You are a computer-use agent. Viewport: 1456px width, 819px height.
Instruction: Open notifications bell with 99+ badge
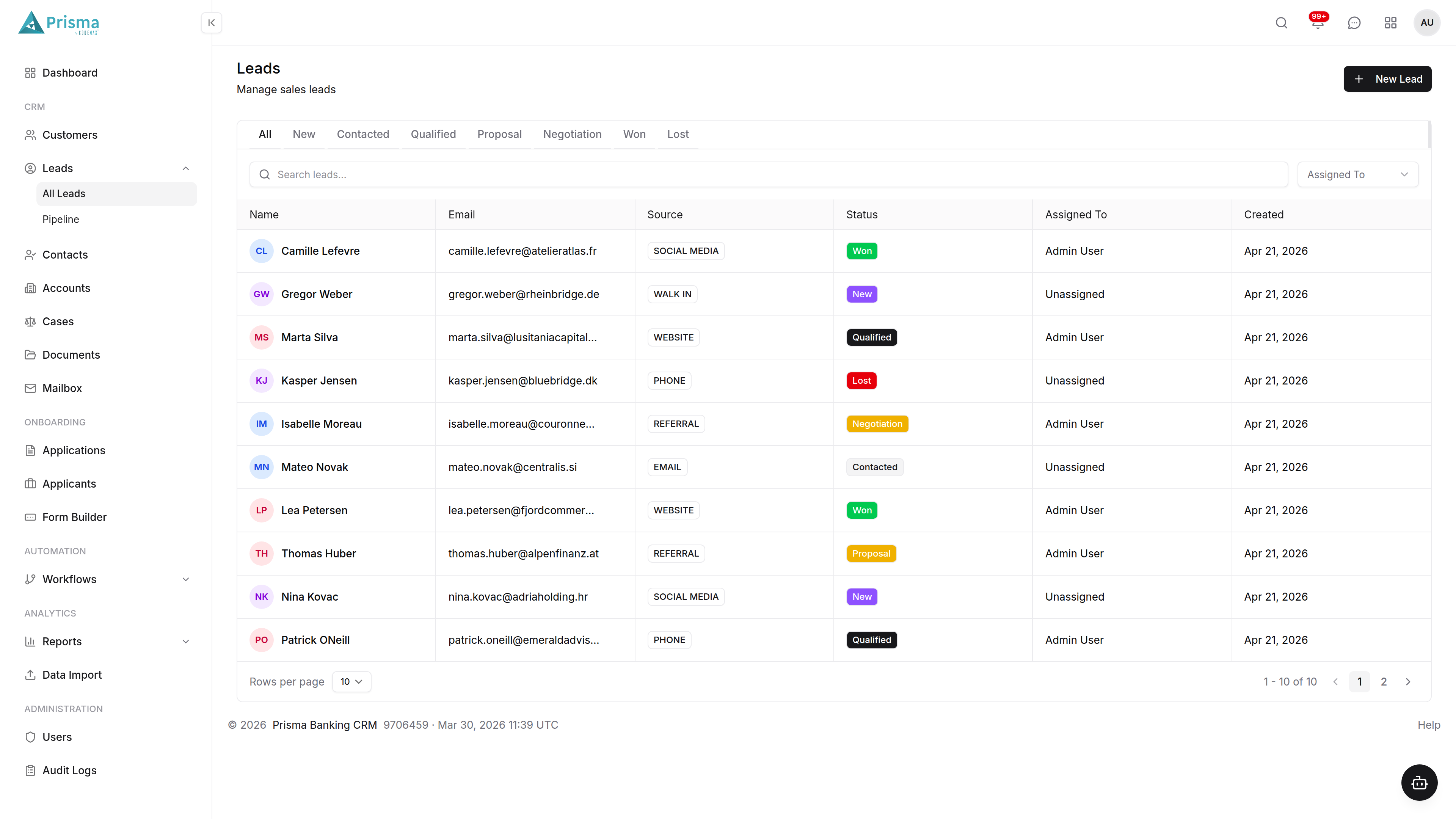[x=1318, y=23]
